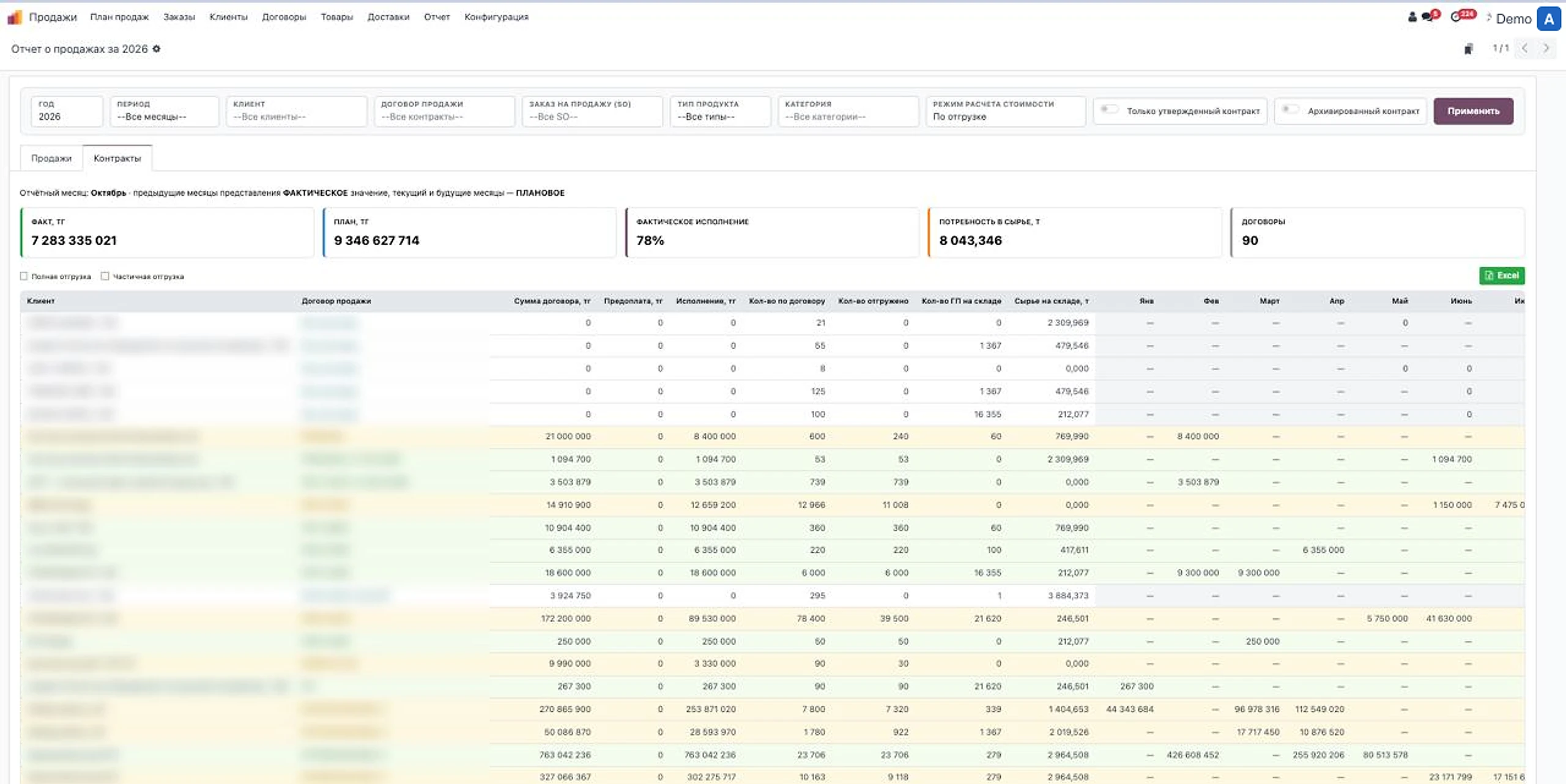Open the Доставки menu

click(x=388, y=17)
